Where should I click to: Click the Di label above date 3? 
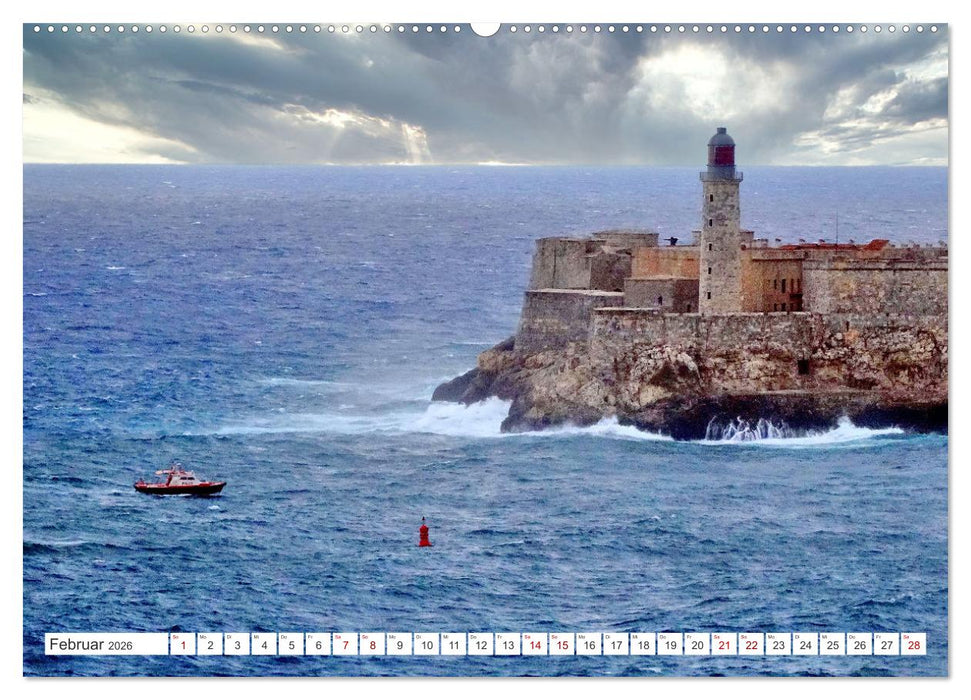tap(229, 637)
